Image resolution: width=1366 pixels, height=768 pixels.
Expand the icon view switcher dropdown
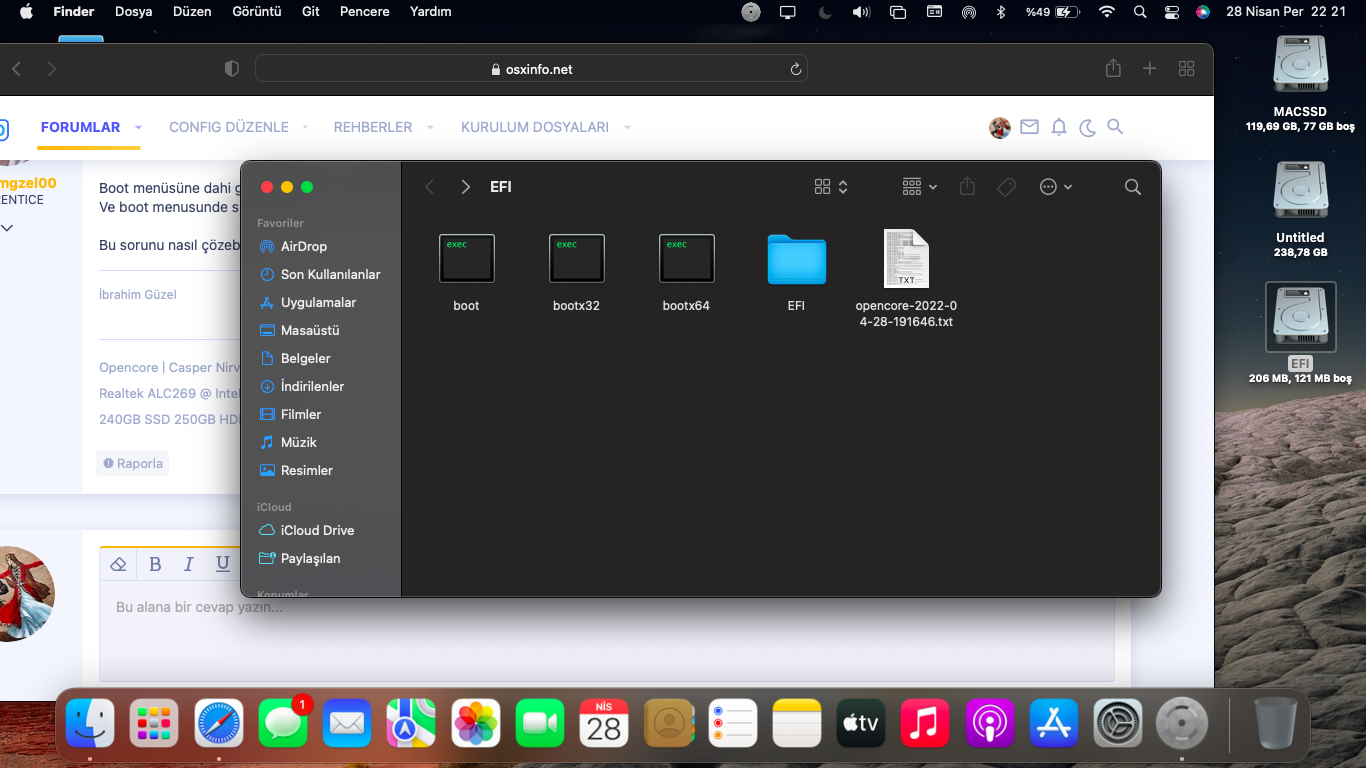831,187
